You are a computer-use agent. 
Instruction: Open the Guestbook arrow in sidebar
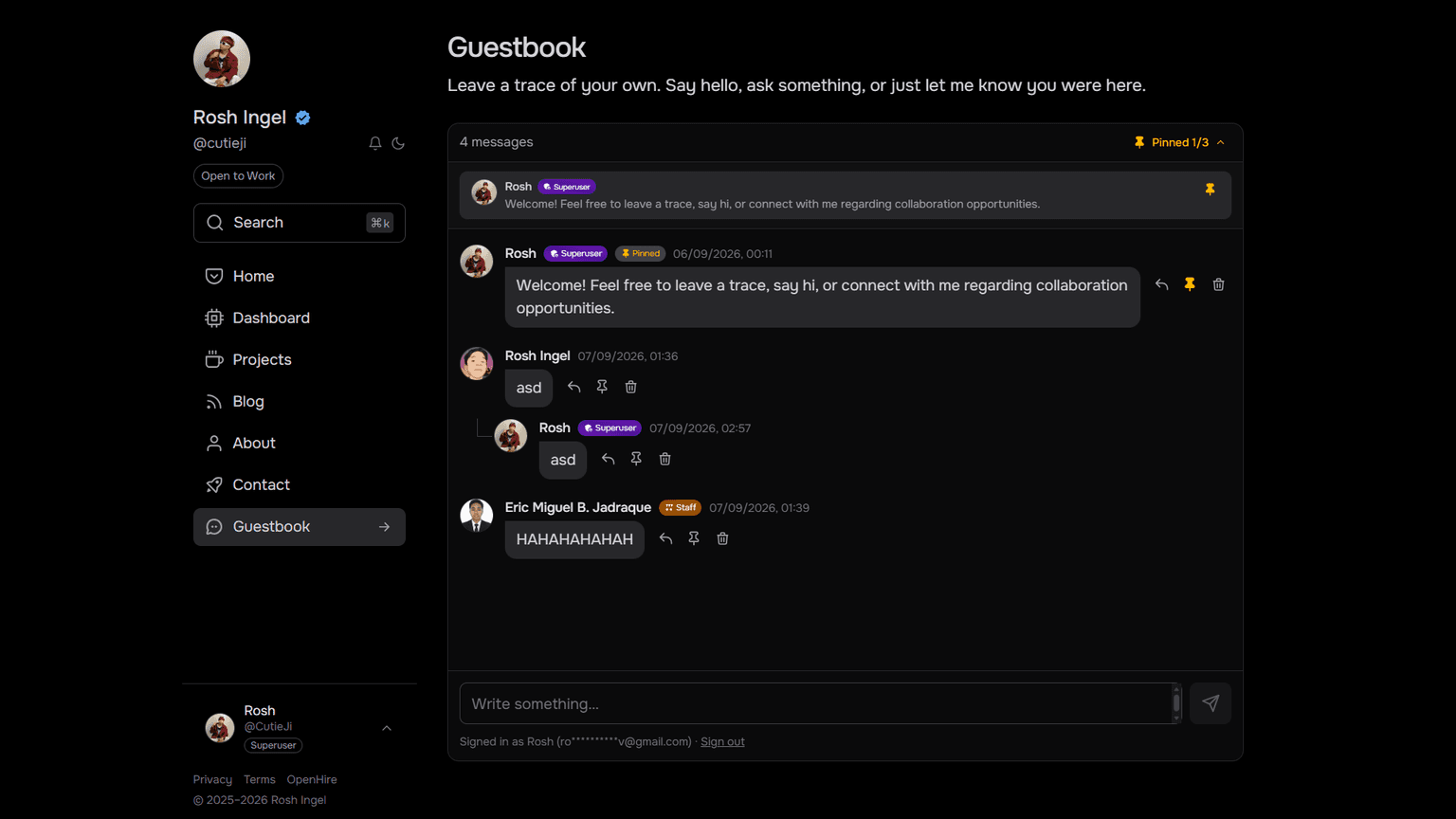[x=384, y=527]
